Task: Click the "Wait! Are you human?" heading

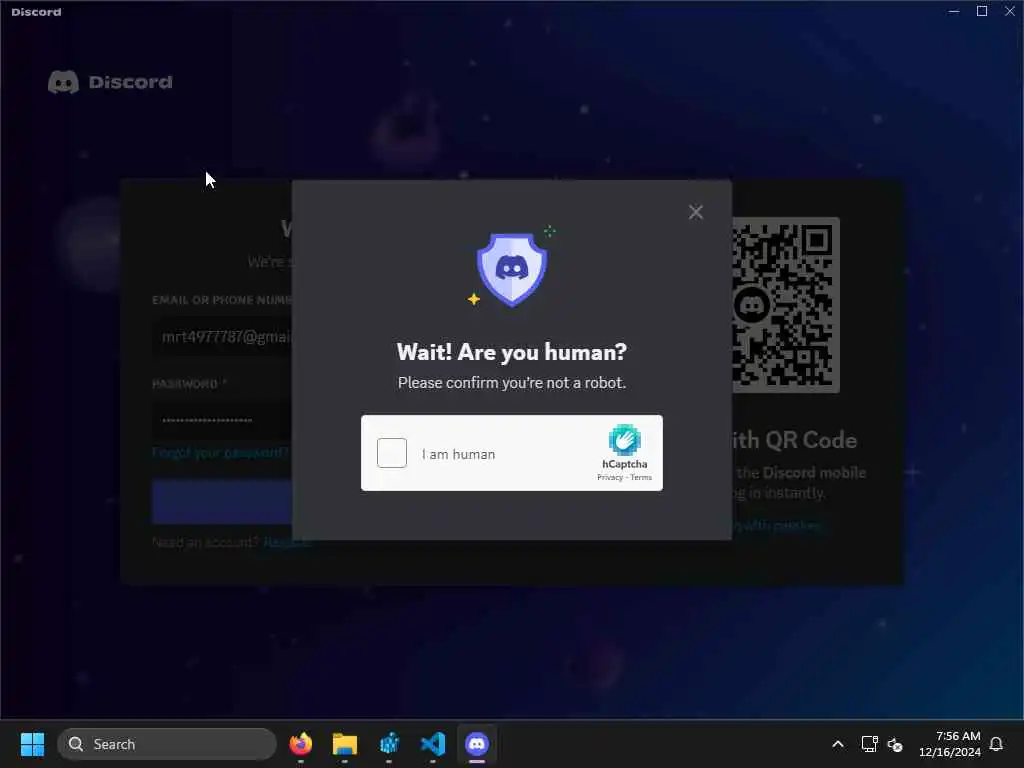Action: click(512, 352)
